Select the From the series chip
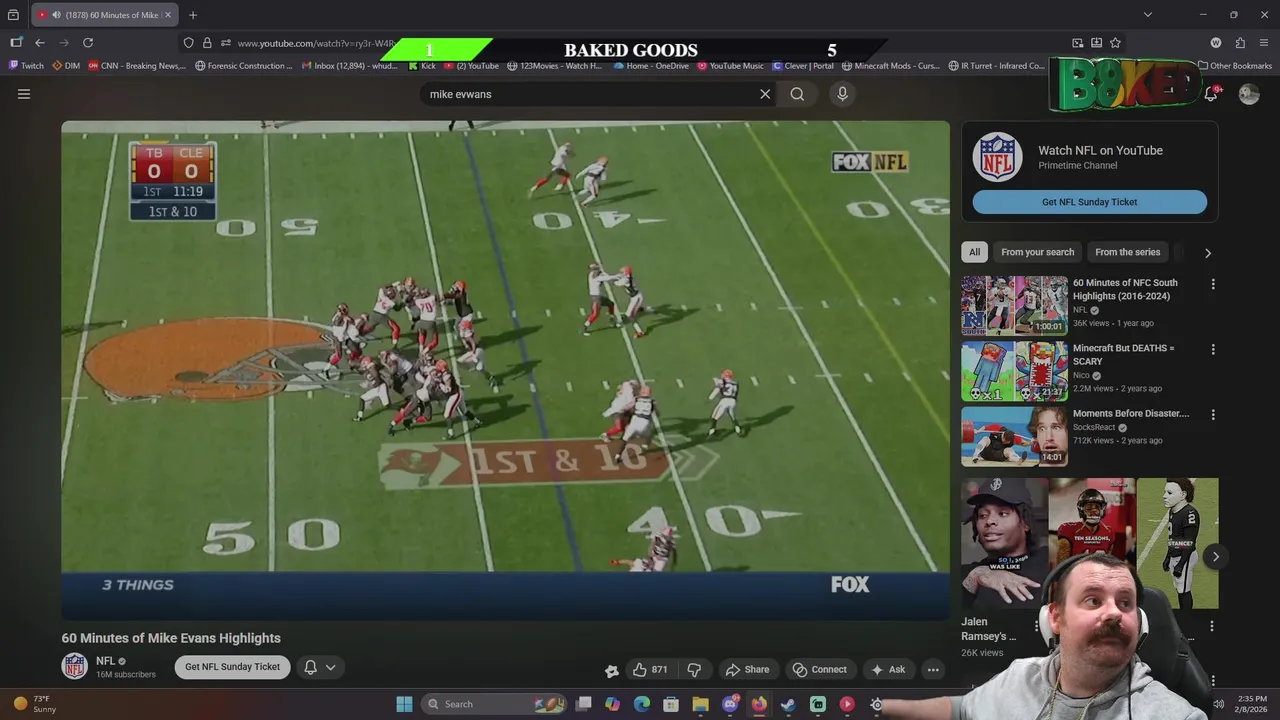1280x720 pixels. coord(1127,252)
